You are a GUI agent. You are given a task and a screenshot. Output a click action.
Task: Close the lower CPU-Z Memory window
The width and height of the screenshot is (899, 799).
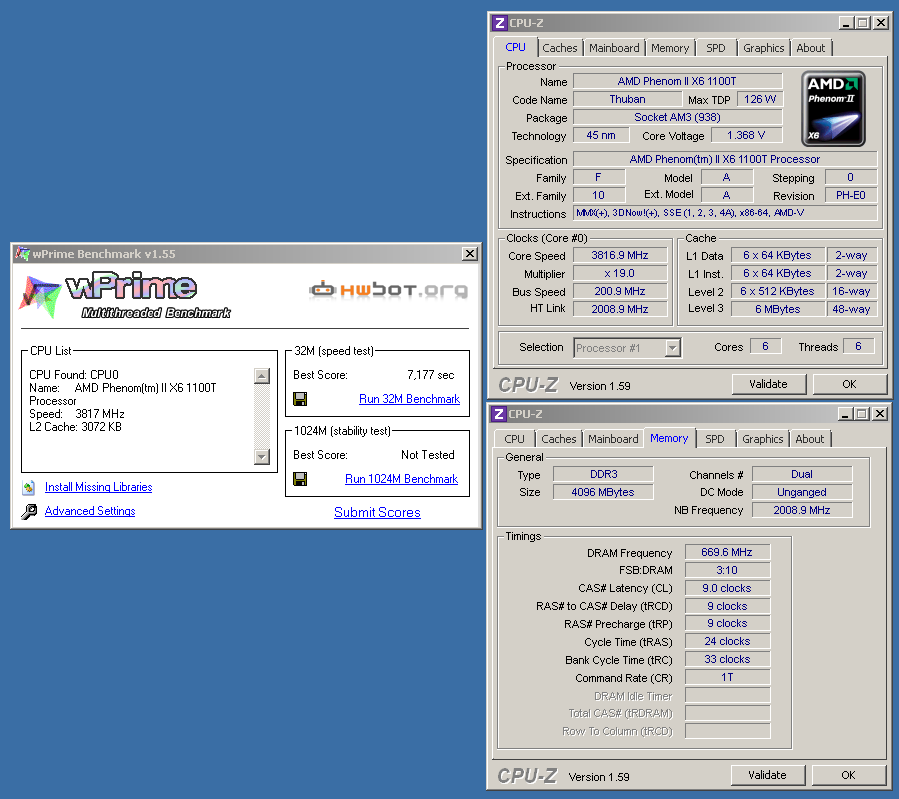click(880, 414)
